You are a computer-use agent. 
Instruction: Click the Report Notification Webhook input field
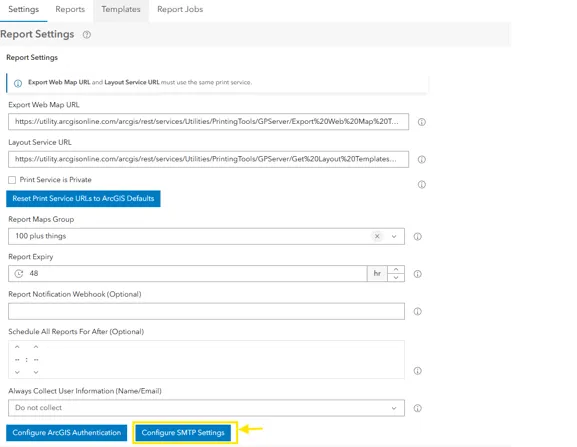(x=206, y=311)
